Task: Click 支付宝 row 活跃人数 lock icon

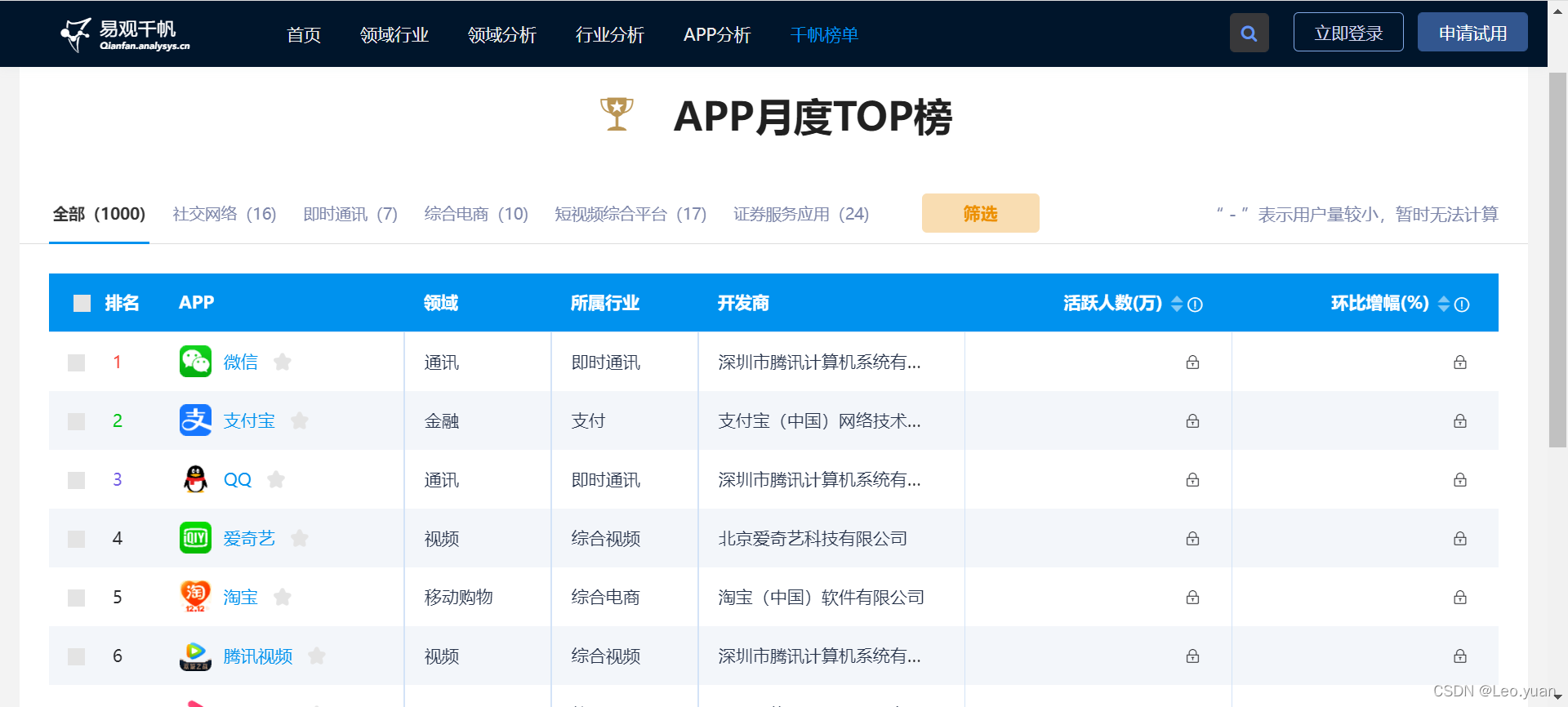Action: pyautogui.click(x=1192, y=420)
